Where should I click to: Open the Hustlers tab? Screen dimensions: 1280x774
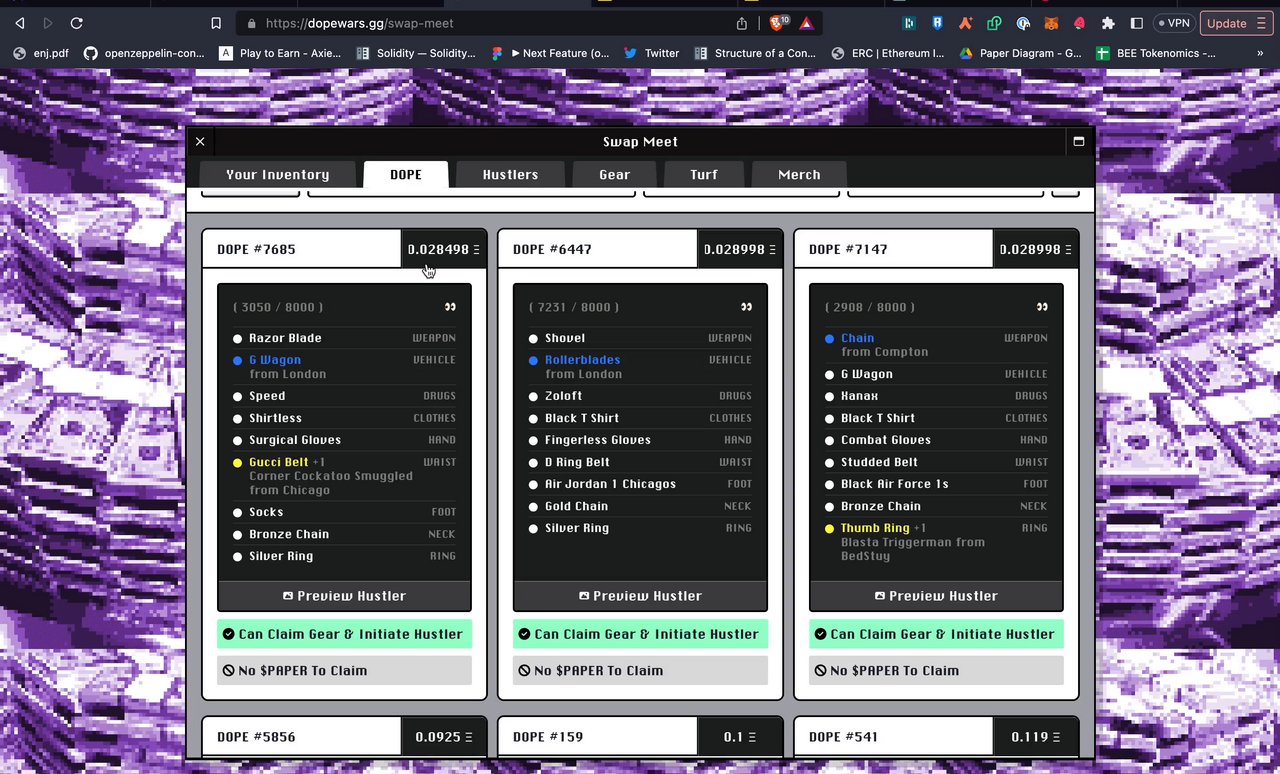[x=510, y=174]
